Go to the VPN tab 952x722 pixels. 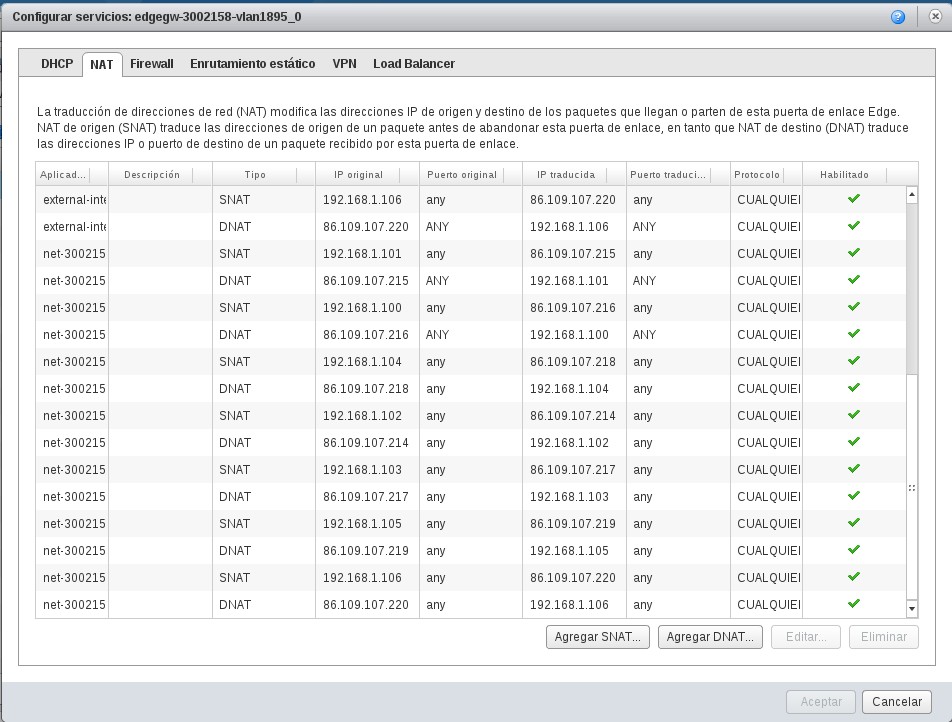(344, 64)
